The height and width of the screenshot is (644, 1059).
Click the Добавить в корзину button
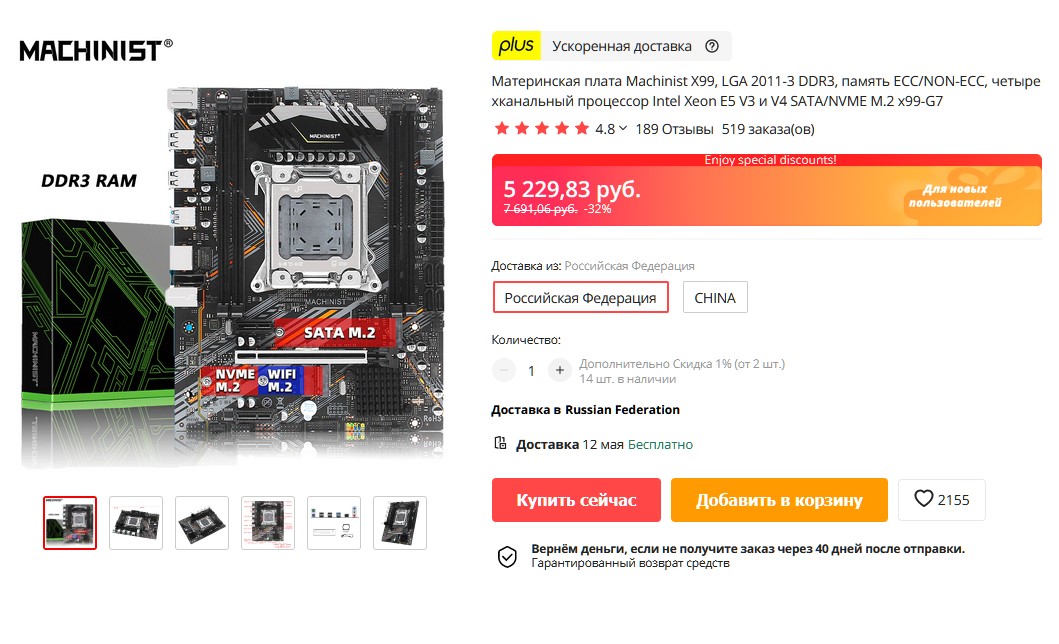click(x=779, y=500)
